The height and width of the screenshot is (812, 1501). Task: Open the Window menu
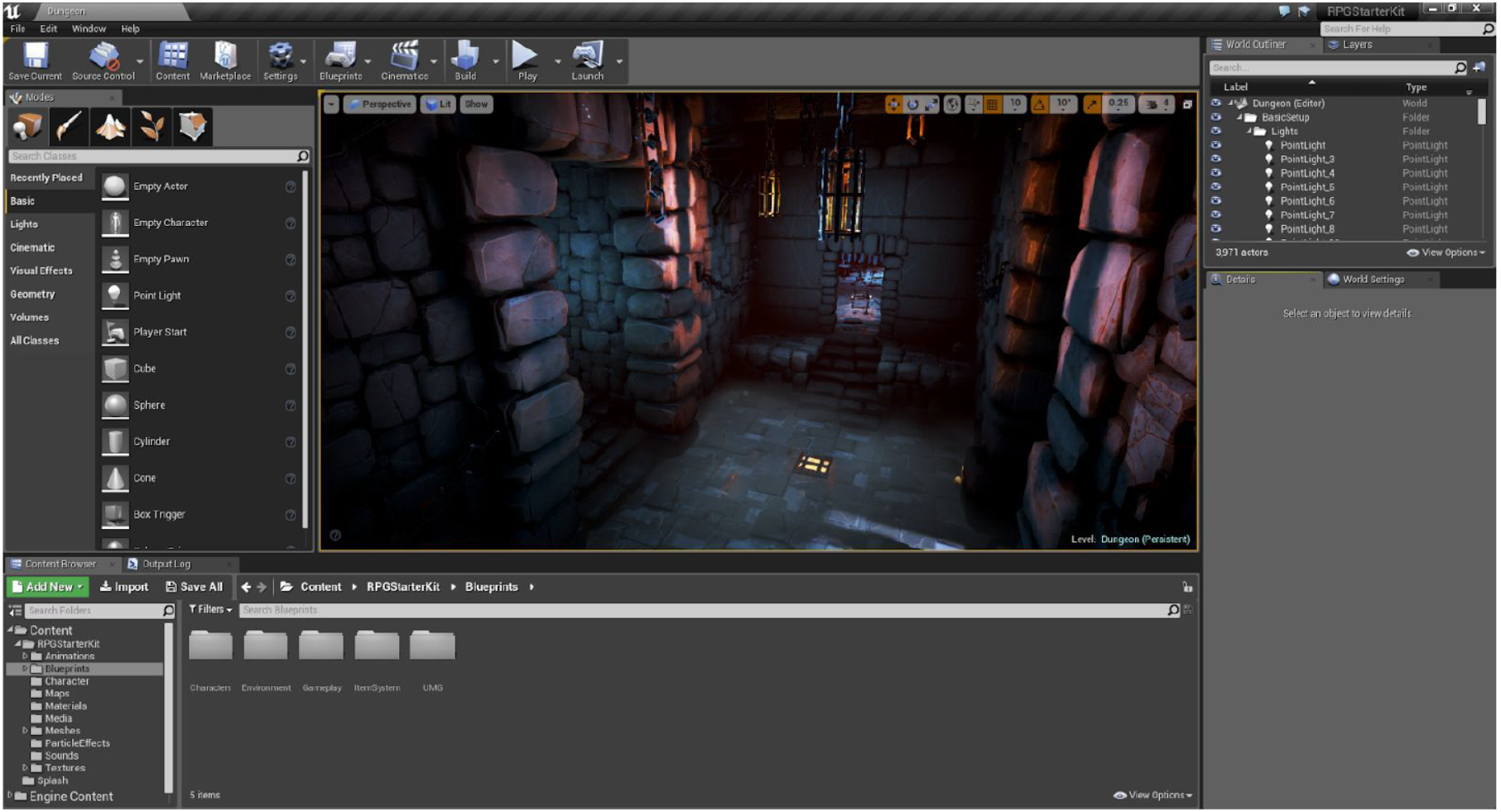(x=89, y=28)
